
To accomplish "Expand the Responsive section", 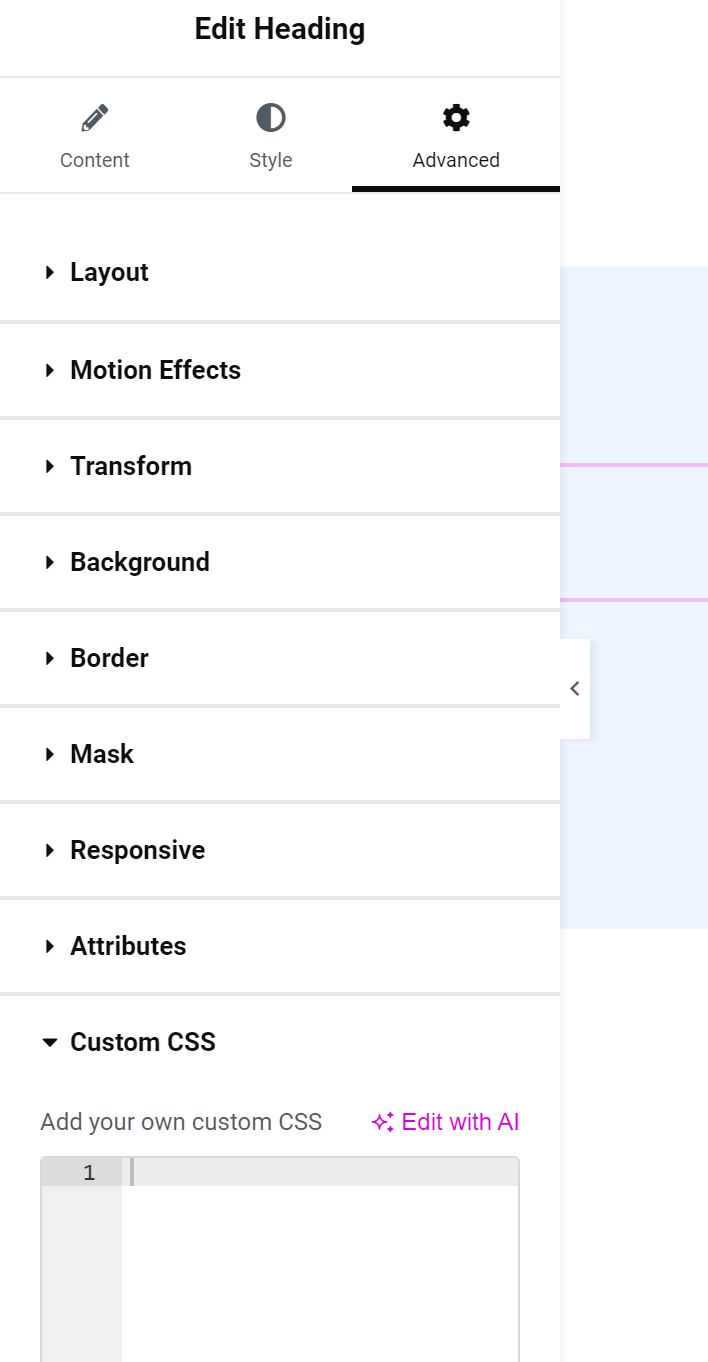I will 280,850.
